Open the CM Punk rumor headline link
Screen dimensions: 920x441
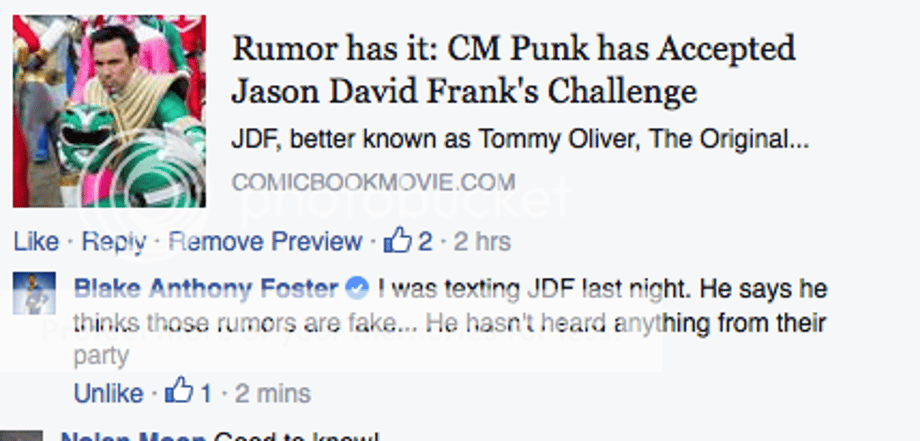[513, 69]
